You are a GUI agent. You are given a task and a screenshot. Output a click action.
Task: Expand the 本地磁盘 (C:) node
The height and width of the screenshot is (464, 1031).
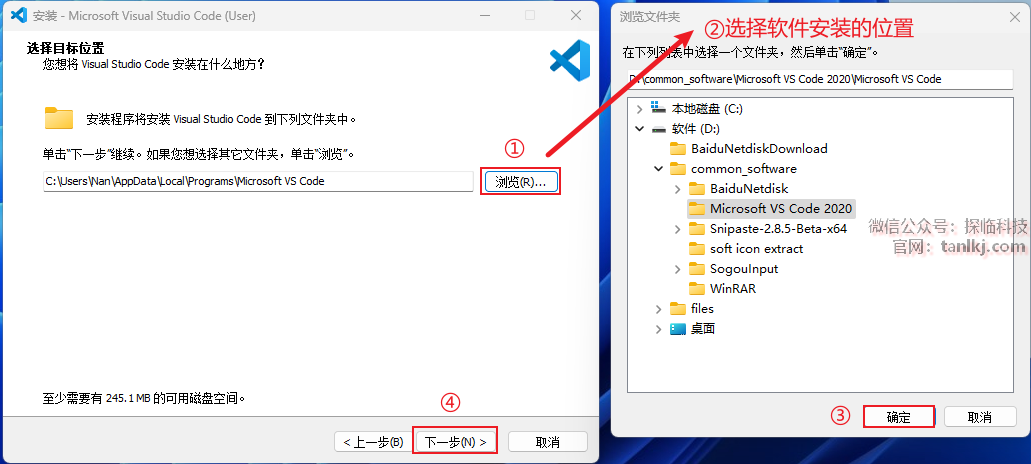click(639, 109)
